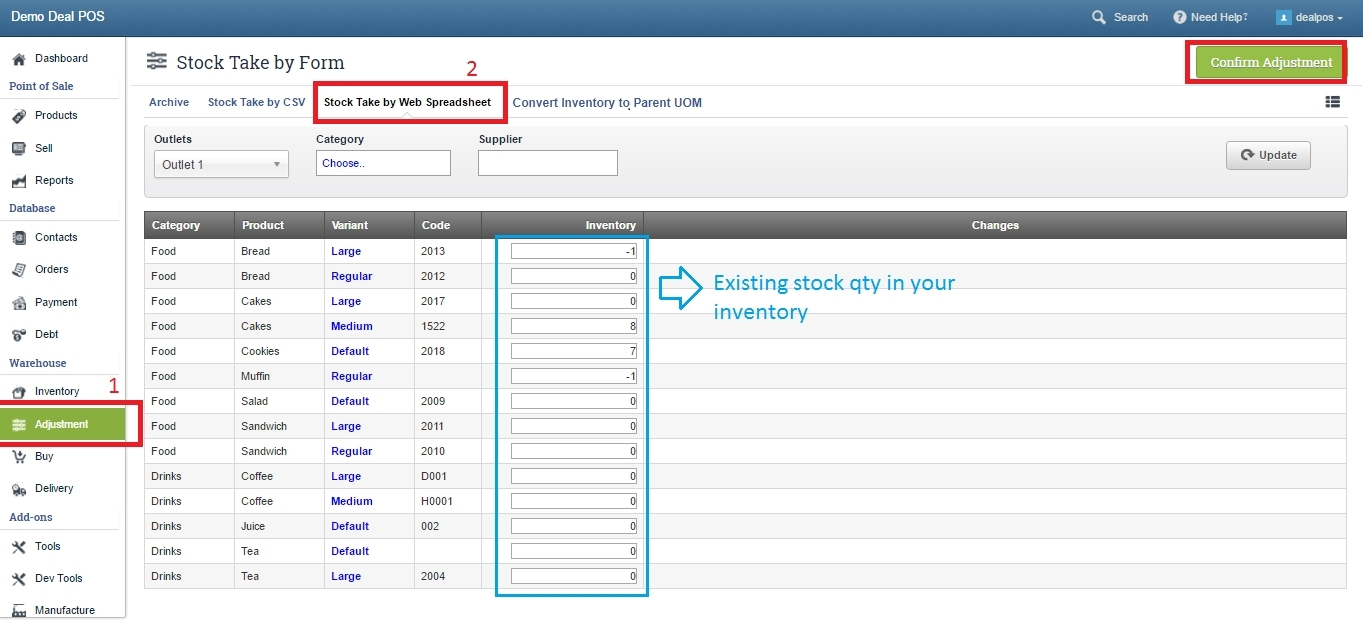Image resolution: width=1363 pixels, height=631 pixels.
Task: Click the Contacts icon in sidebar
Action: tap(18, 238)
